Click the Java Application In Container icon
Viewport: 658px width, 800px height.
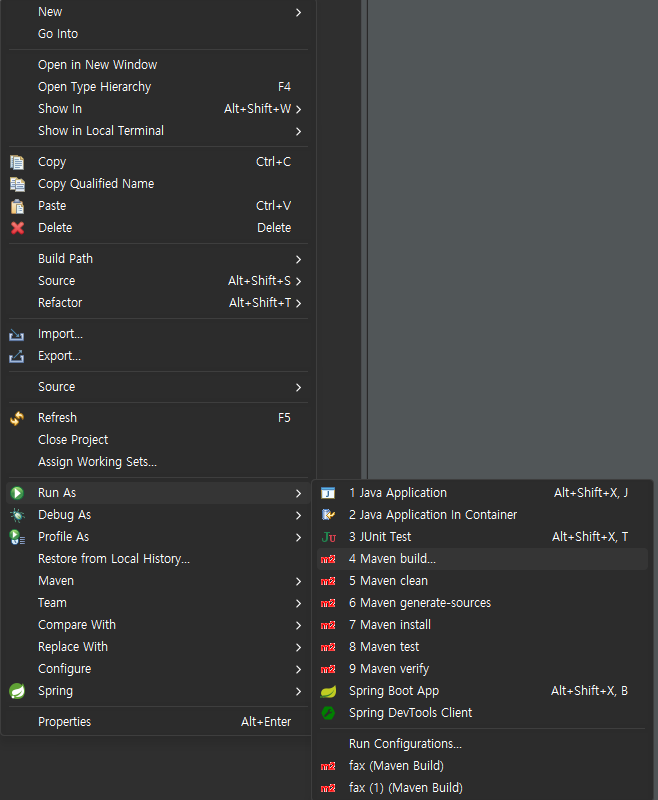click(x=328, y=515)
